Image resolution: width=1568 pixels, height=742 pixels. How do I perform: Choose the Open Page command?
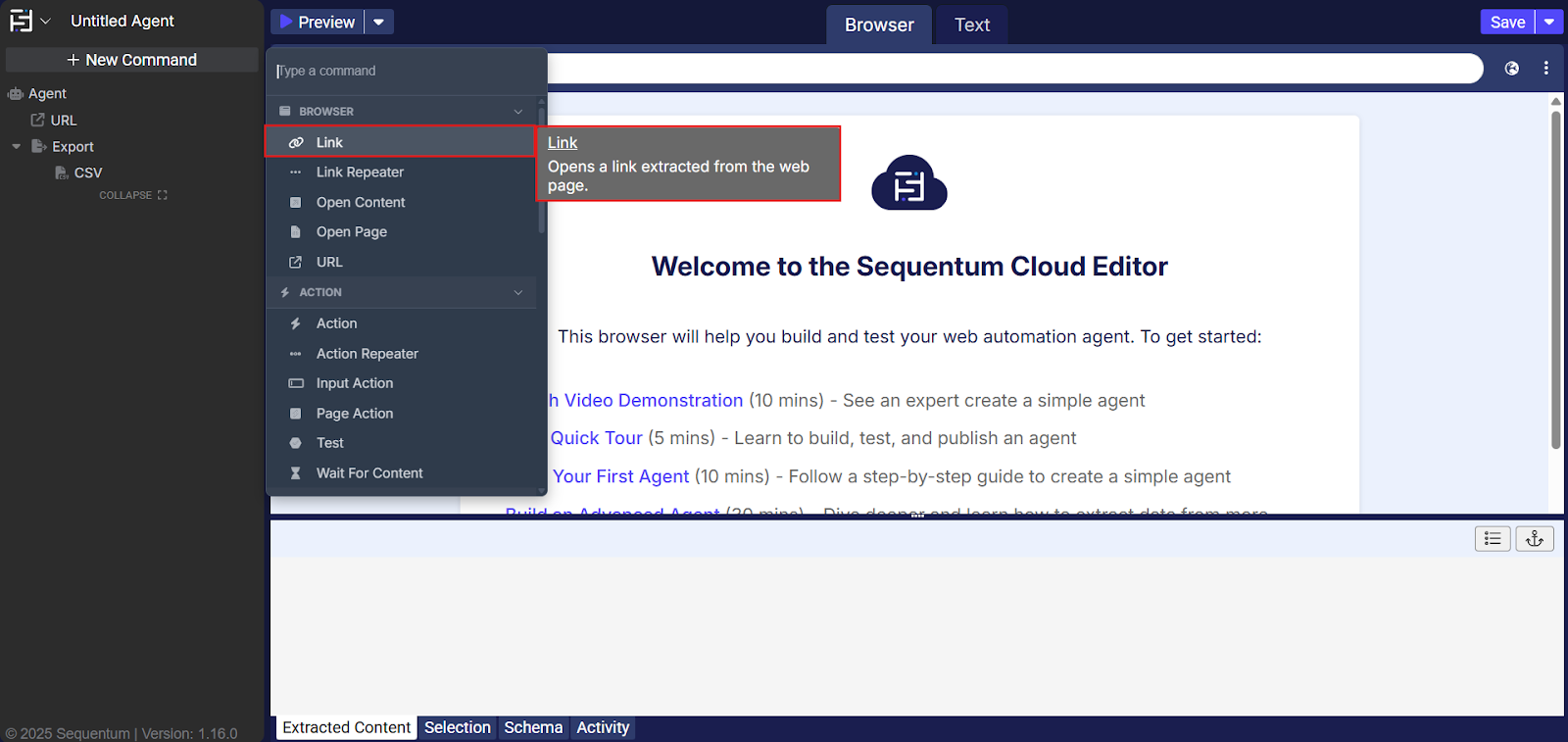point(402,232)
